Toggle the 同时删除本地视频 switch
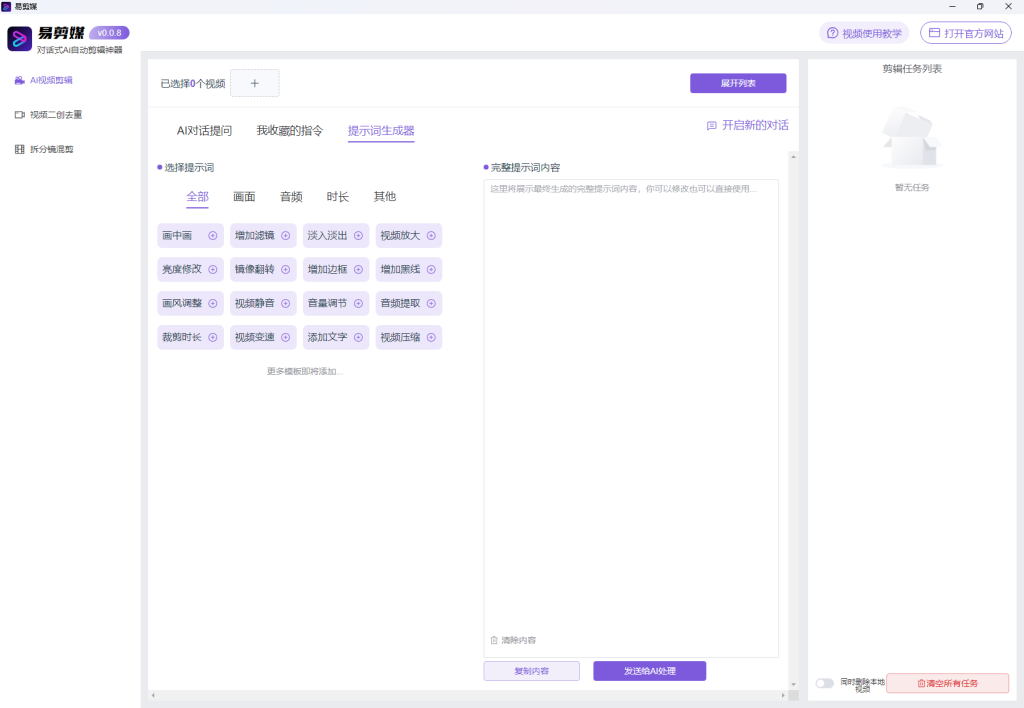 (x=824, y=683)
